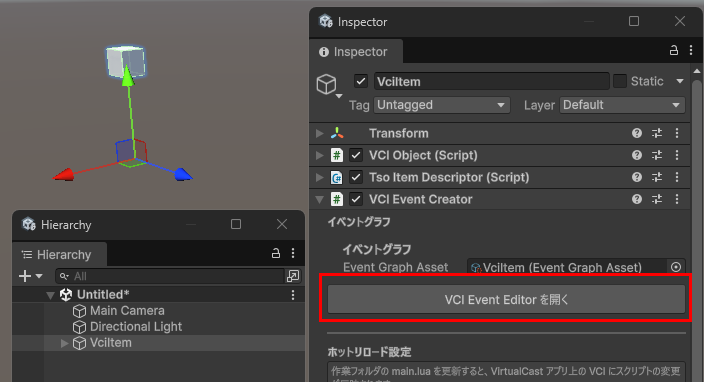The image size is (704, 382).
Task: Select the Hierarchy tab
Action: pyautogui.click(x=59, y=255)
